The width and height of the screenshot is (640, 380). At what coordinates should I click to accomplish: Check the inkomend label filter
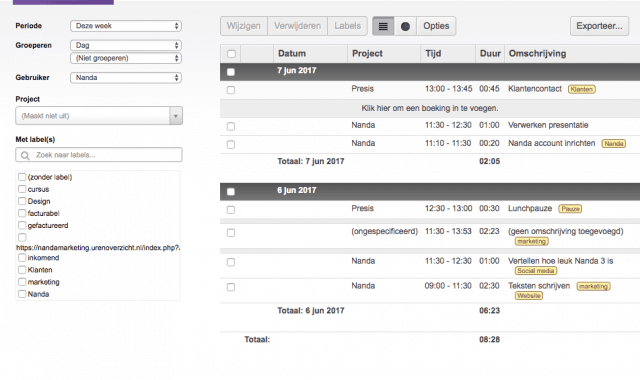click(22, 258)
